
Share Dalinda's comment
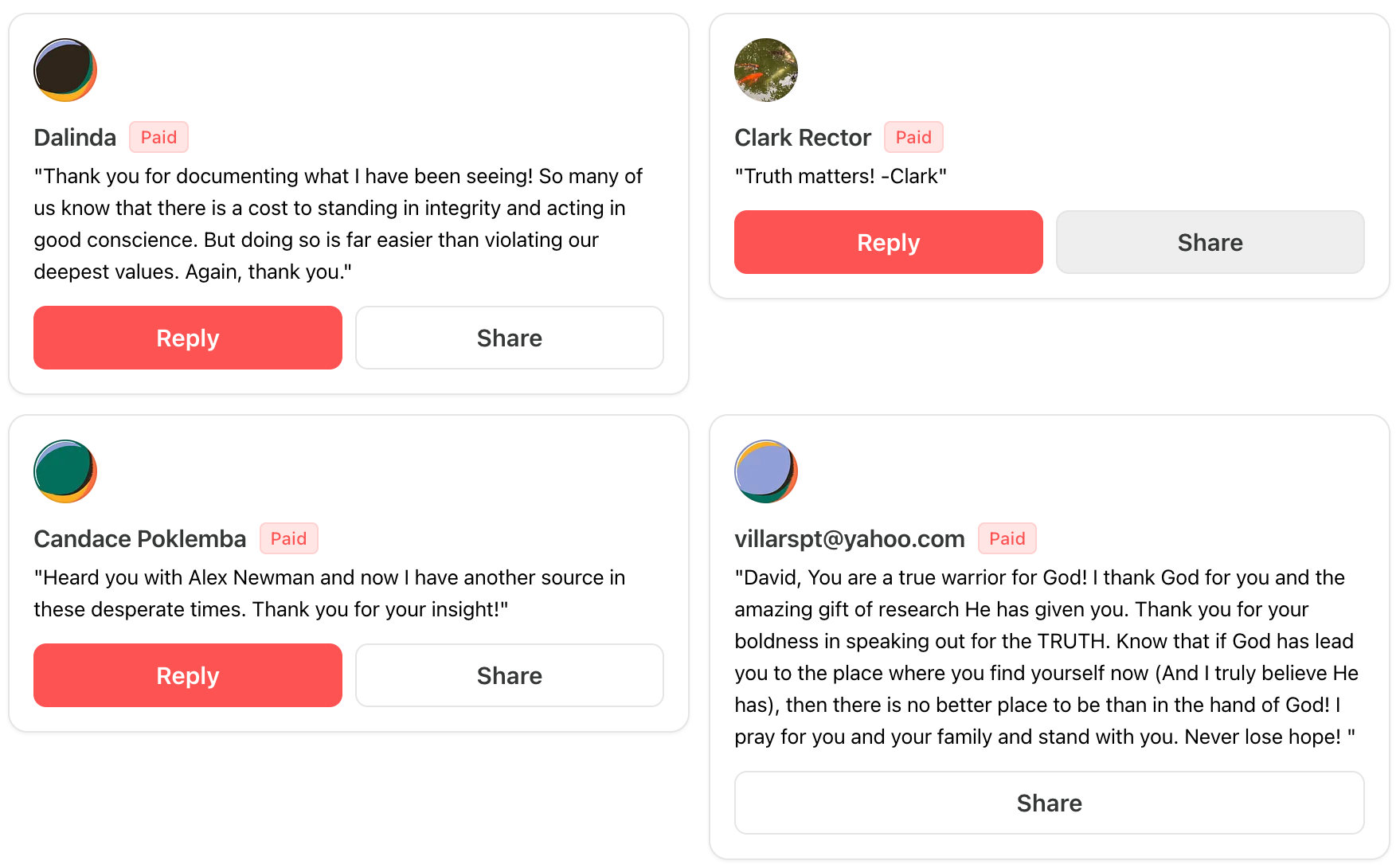pyautogui.click(x=510, y=338)
